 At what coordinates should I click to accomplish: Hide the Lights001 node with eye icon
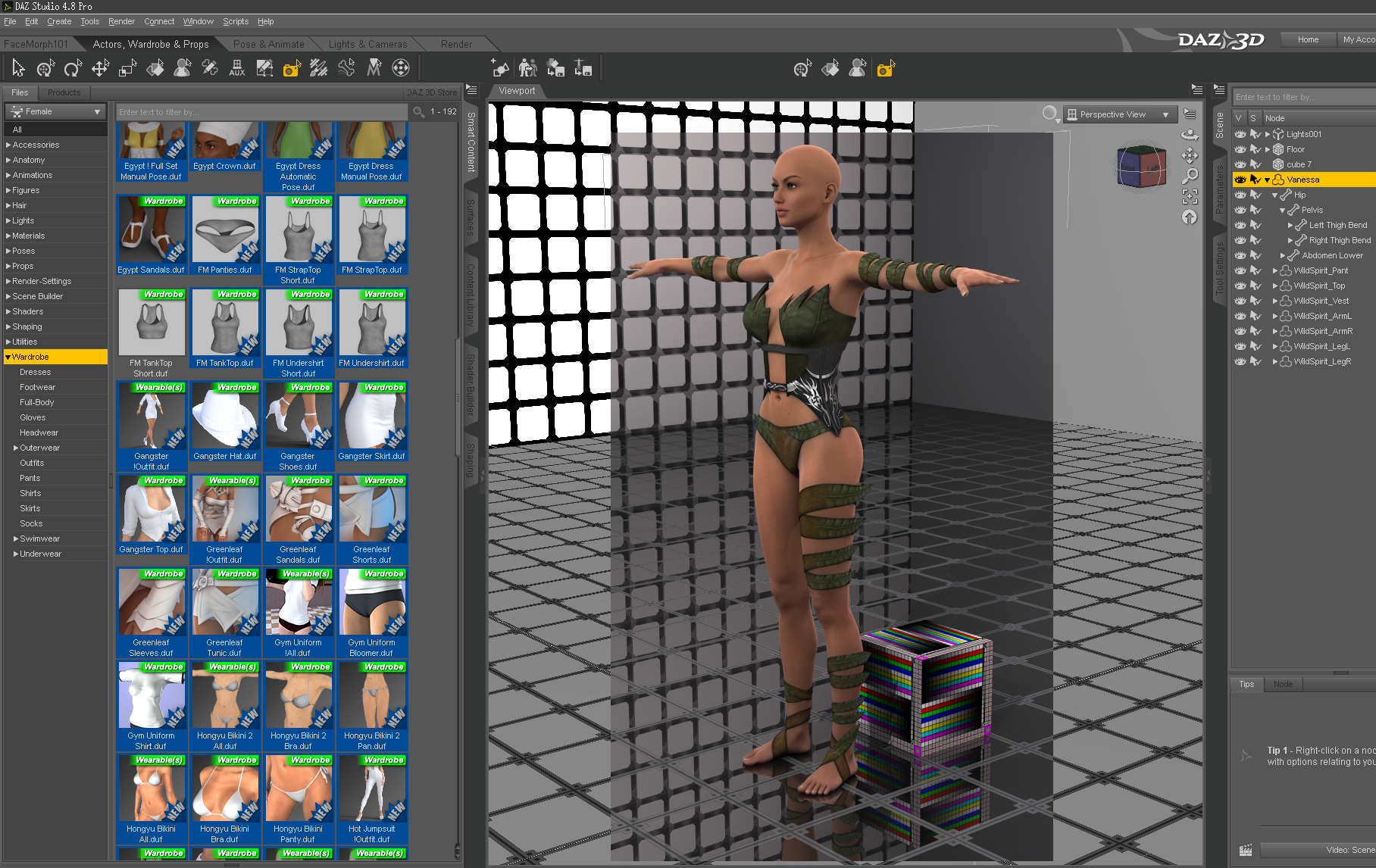[x=1240, y=134]
